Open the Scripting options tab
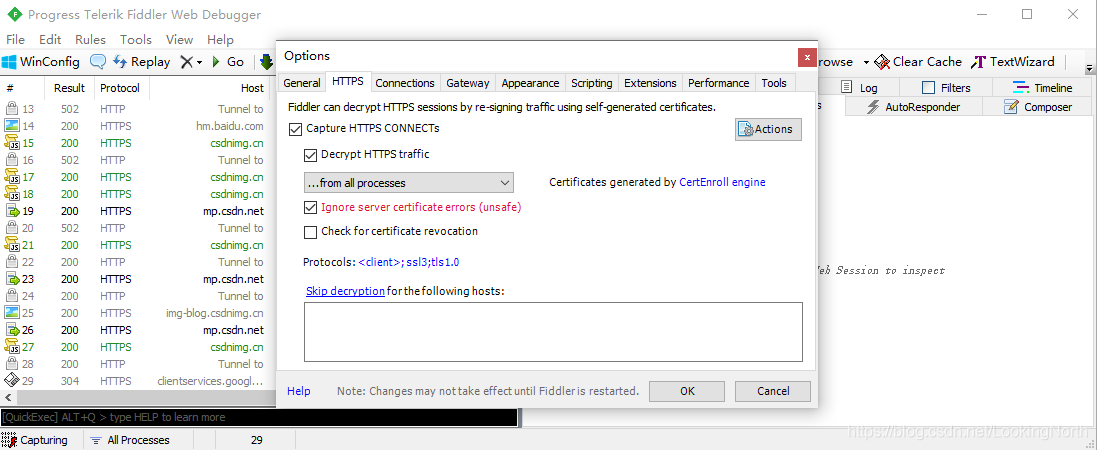Screen dimensions: 1097x450 [591, 83]
